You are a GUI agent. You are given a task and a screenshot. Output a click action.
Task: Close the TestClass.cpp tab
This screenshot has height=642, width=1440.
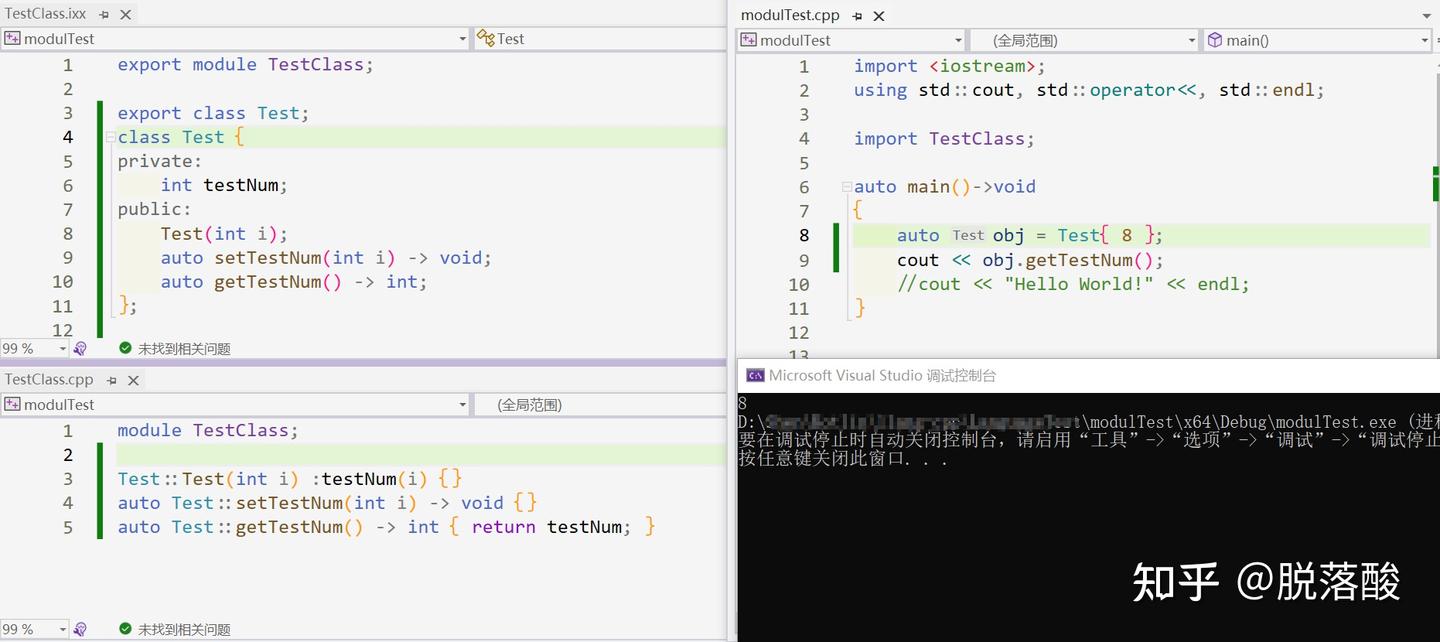[x=133, y=380]
